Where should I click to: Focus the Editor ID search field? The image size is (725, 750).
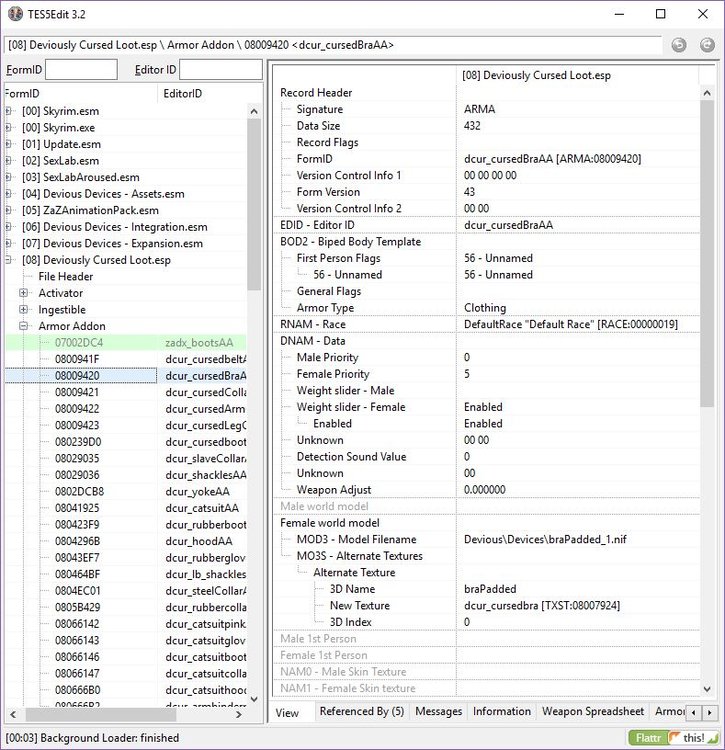[x=221, y=70]
